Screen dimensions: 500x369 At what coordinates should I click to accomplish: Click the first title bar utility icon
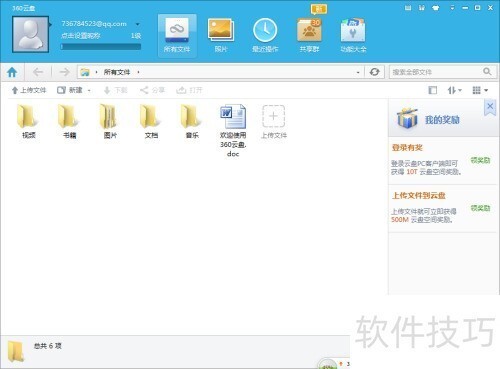click(x=408, y=8)
